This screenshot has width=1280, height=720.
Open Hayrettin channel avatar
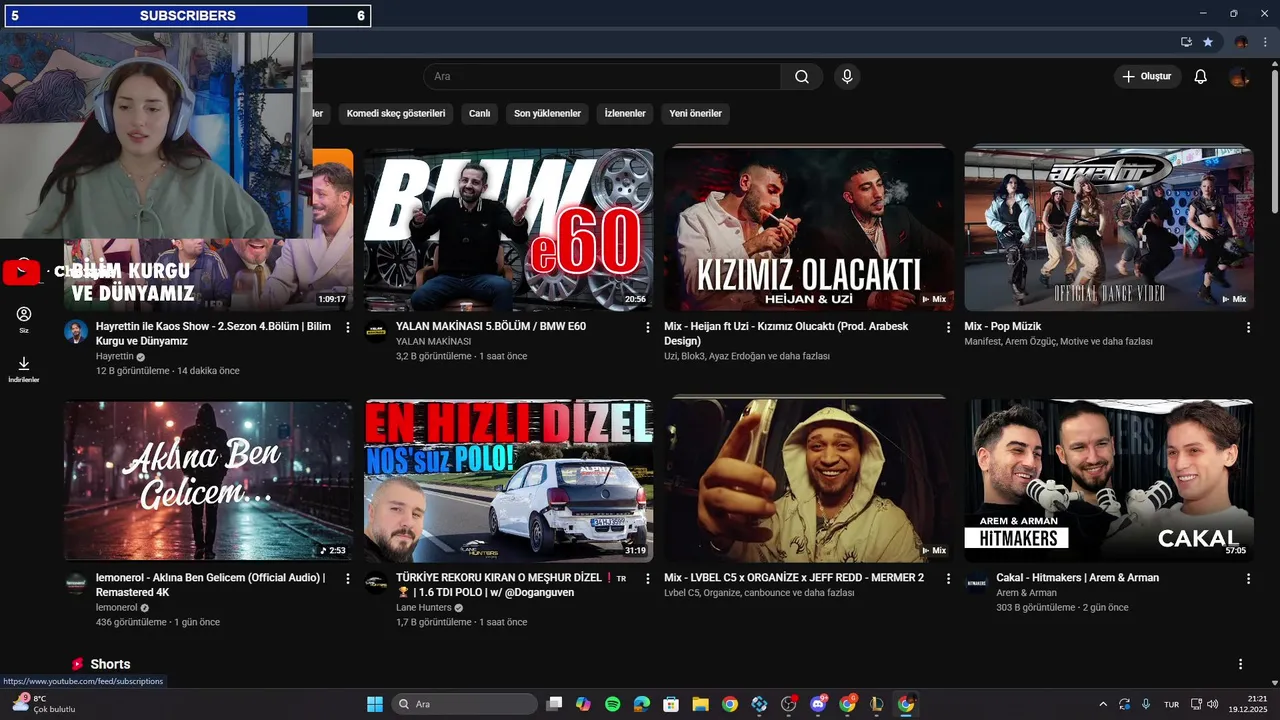tap(76, 331)
